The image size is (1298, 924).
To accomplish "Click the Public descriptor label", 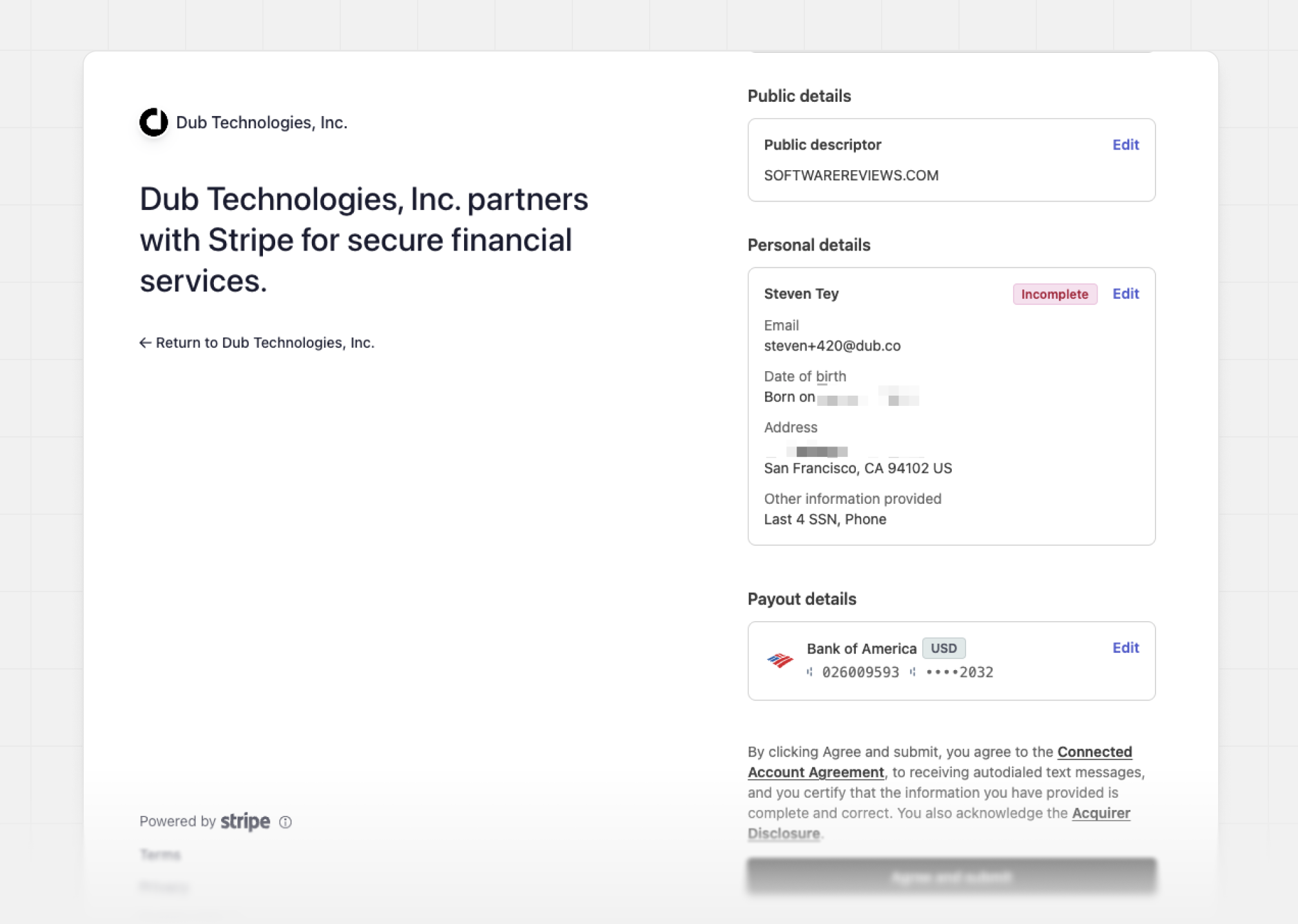I will coord(822,145).
